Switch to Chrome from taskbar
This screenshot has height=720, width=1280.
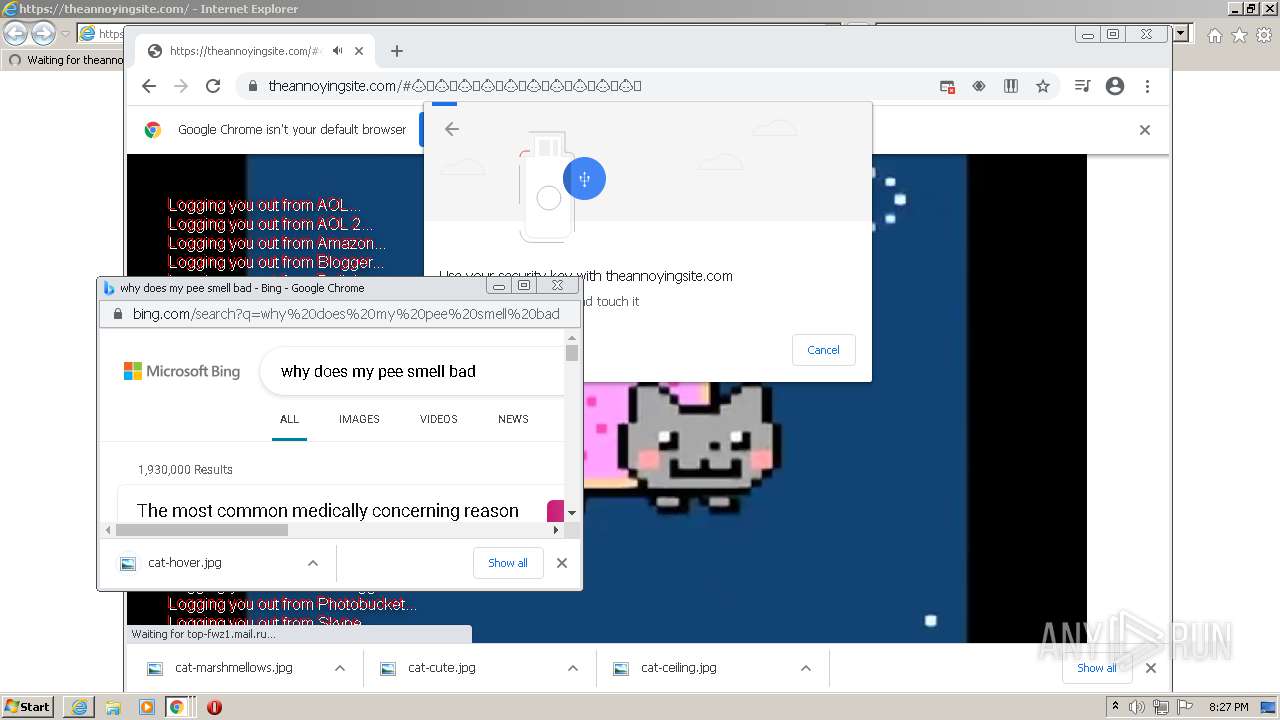(x=177, y=707)
